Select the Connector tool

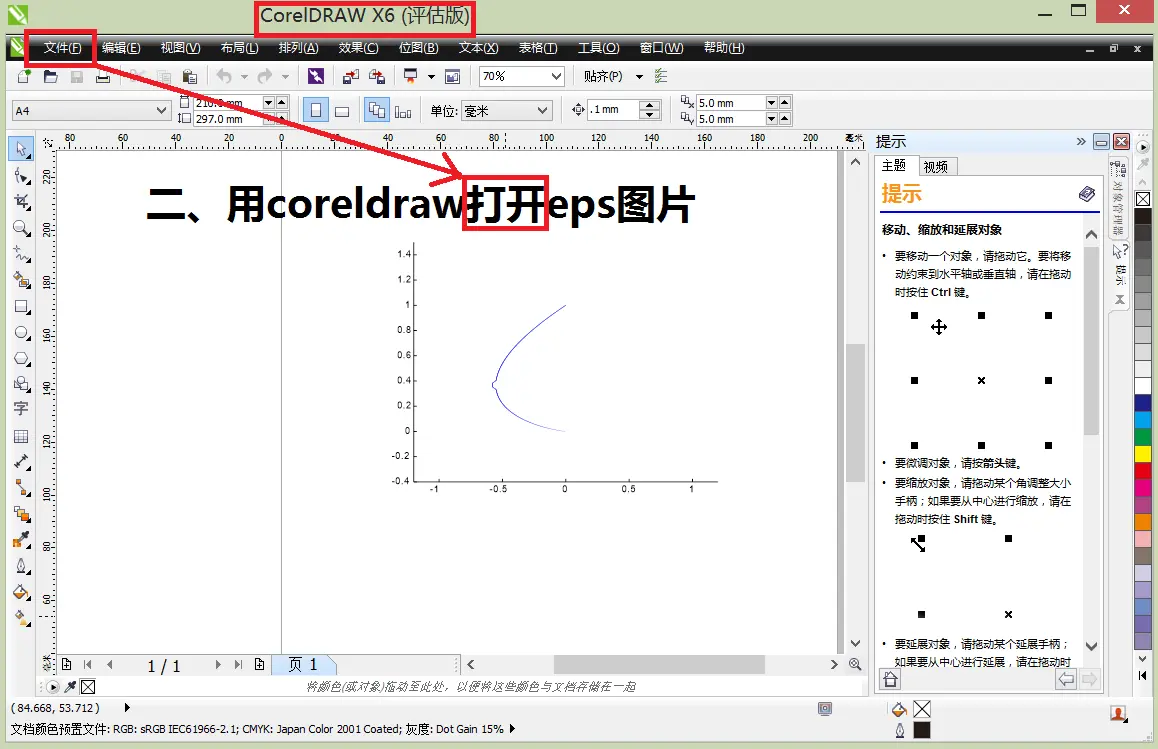click(x=21, y=488)
